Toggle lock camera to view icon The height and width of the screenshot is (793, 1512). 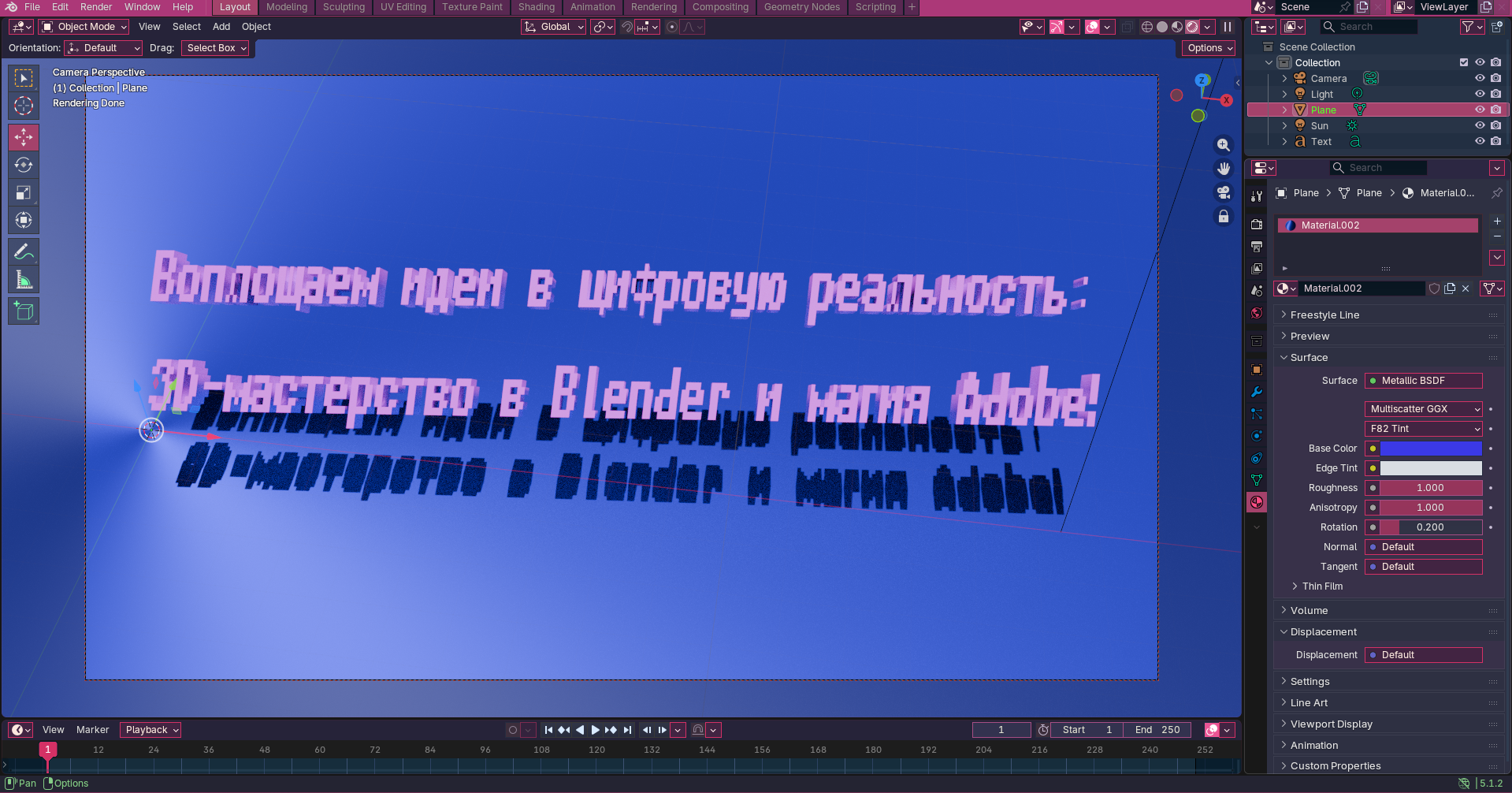[1223, 216]
